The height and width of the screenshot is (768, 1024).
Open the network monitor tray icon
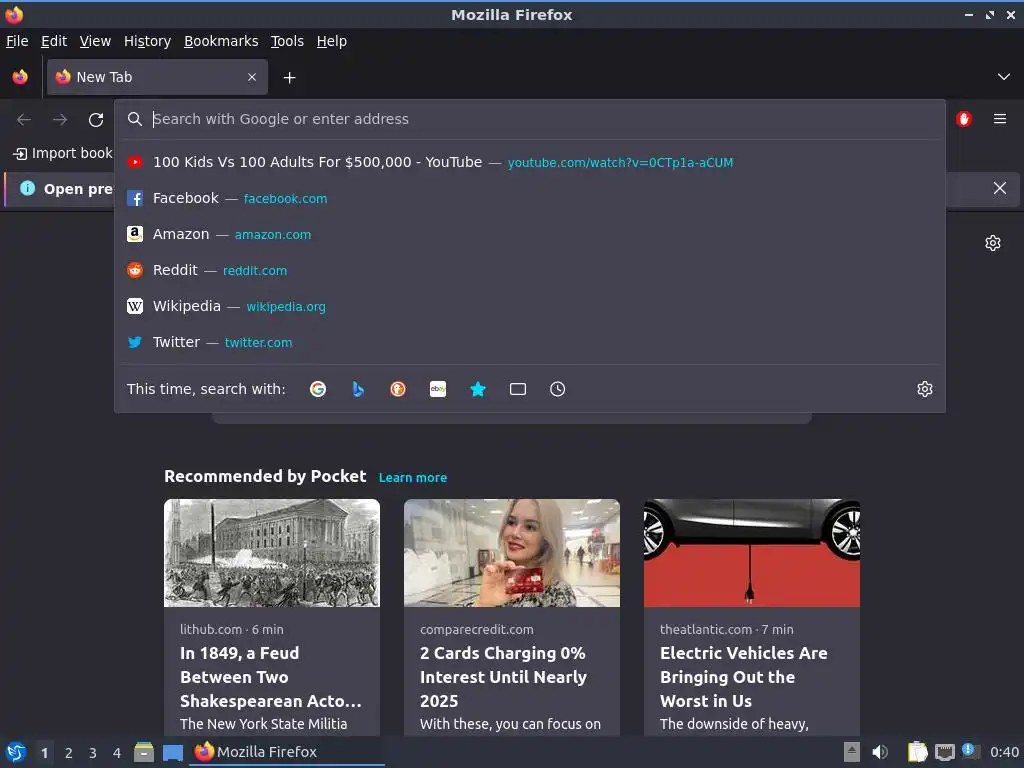click(945, 752)
